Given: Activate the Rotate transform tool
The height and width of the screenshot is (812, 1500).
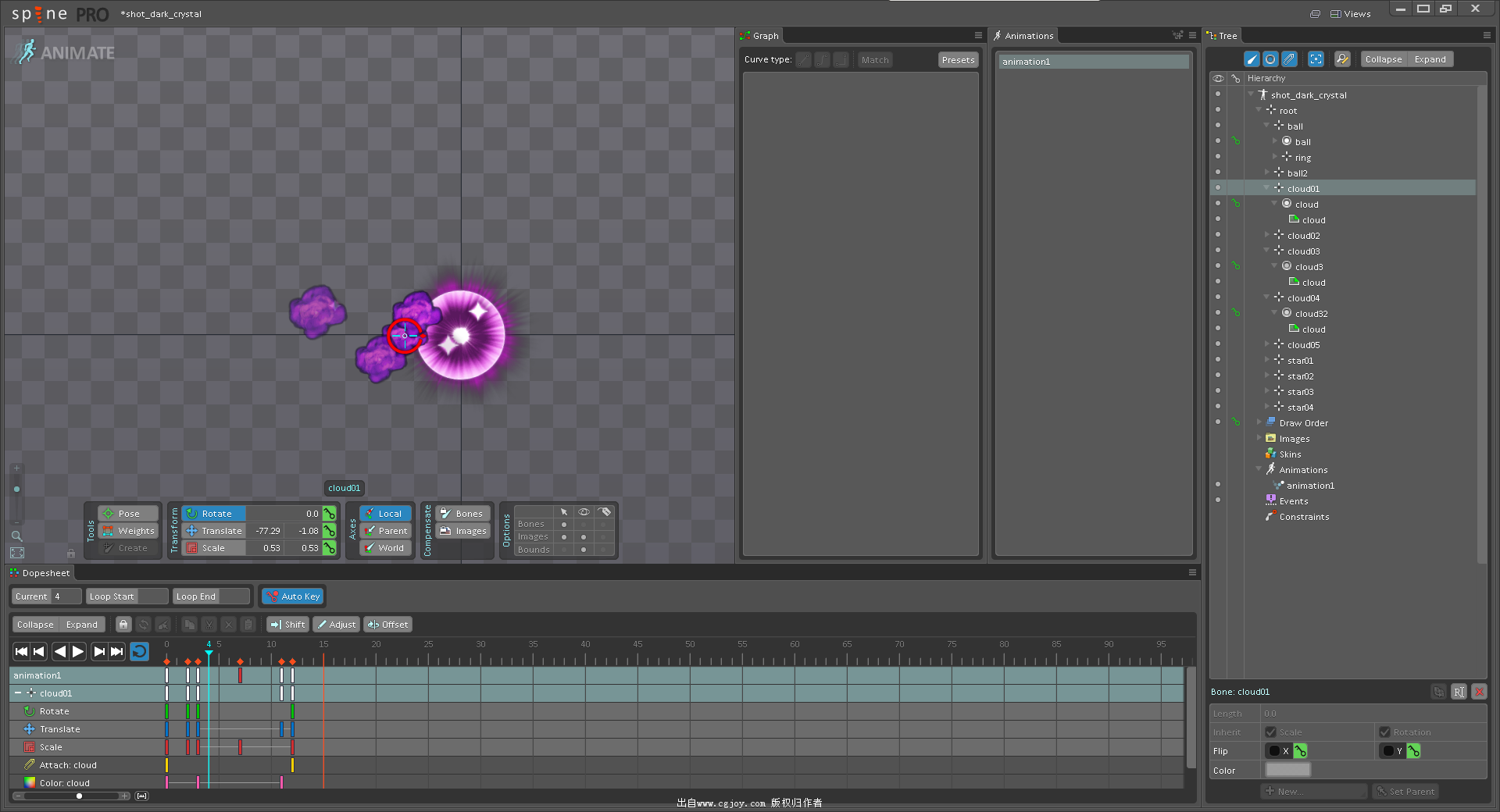Looking at the screenshot, I should [214, 514].
